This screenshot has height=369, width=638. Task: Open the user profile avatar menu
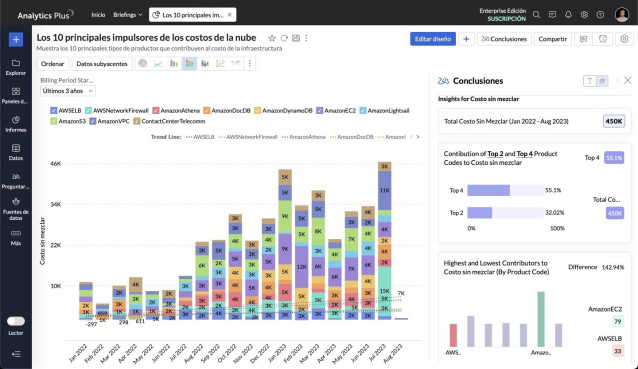(x=622, y=15)
